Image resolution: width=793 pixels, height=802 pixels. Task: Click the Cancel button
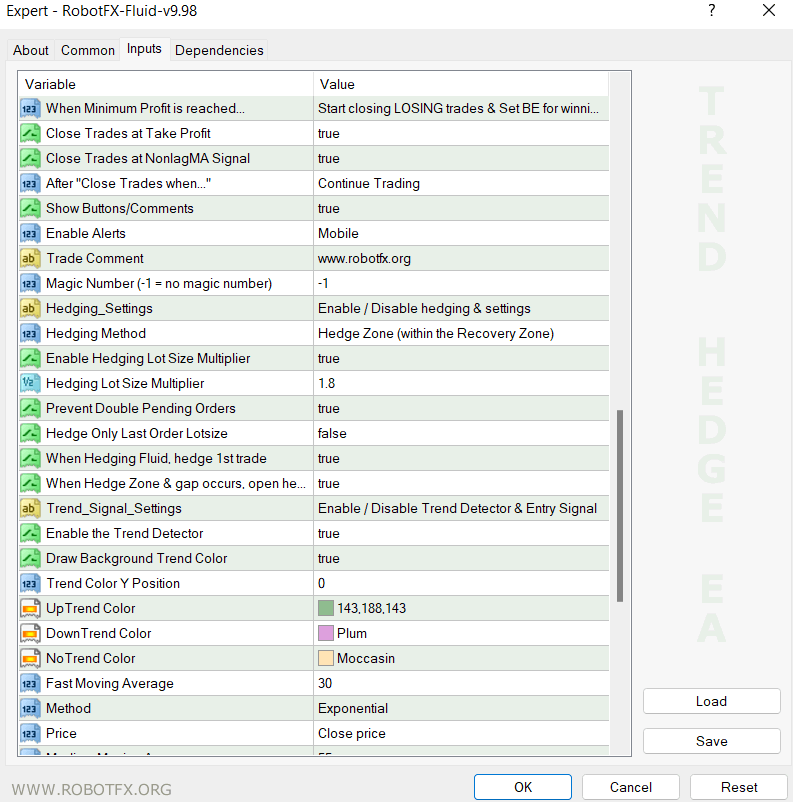[x=631, y=787]
